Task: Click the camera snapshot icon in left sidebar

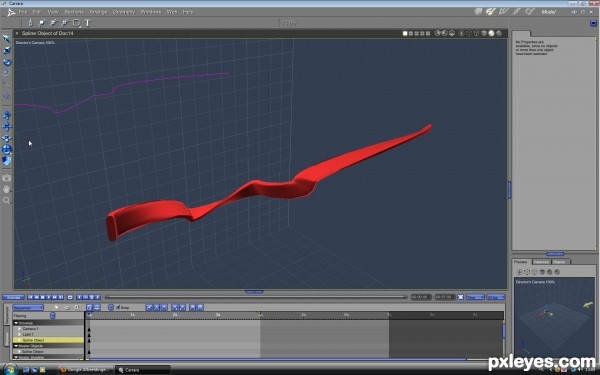Action: point(7,178)
